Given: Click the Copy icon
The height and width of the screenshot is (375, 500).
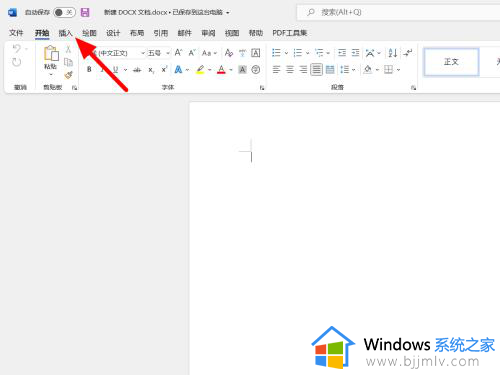Looking at the screenshot, I should tap(68, 62).
